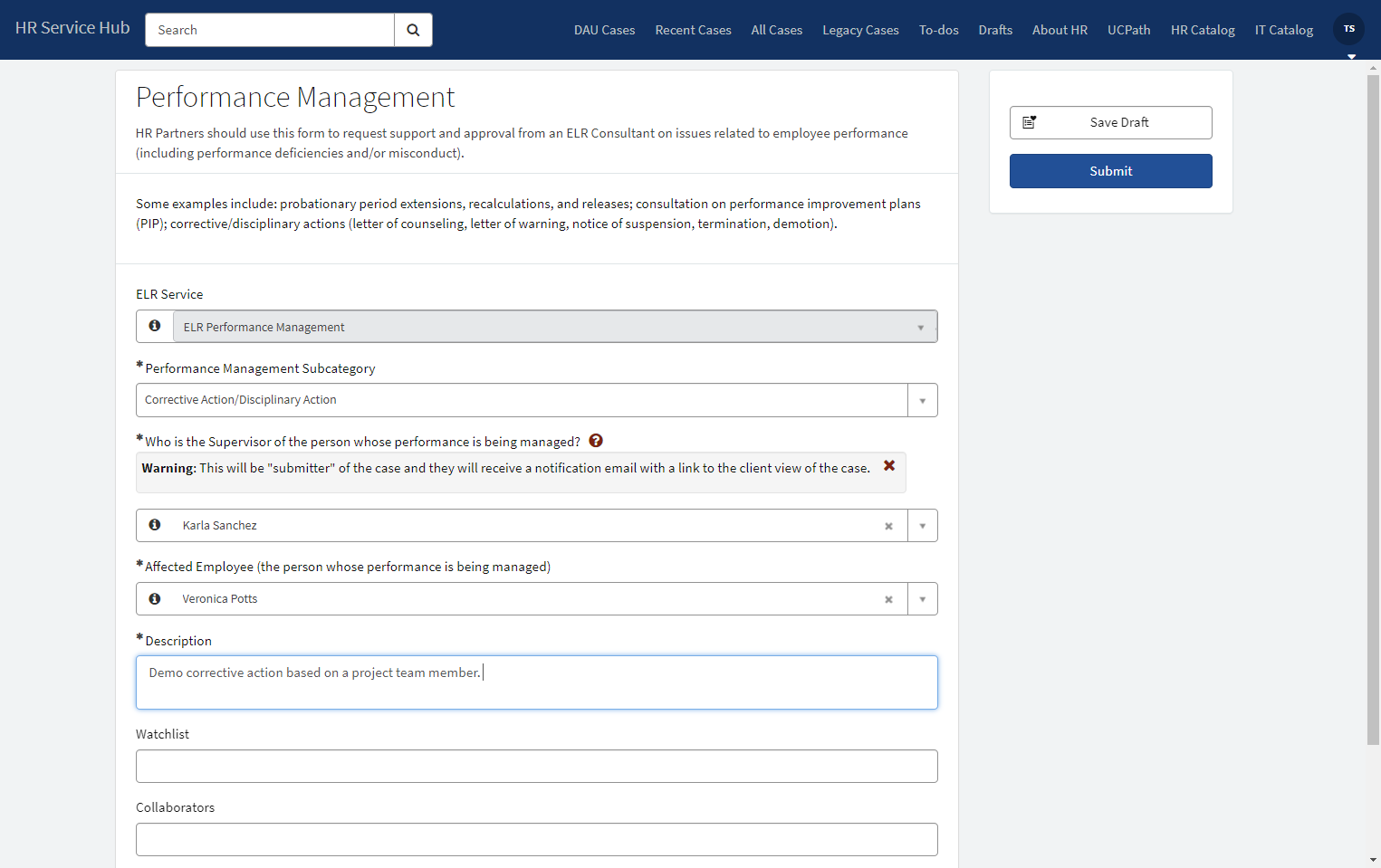Click the scrollbar down arrow
Viewport: 1381px width, 868px height.
(1373, 860)
